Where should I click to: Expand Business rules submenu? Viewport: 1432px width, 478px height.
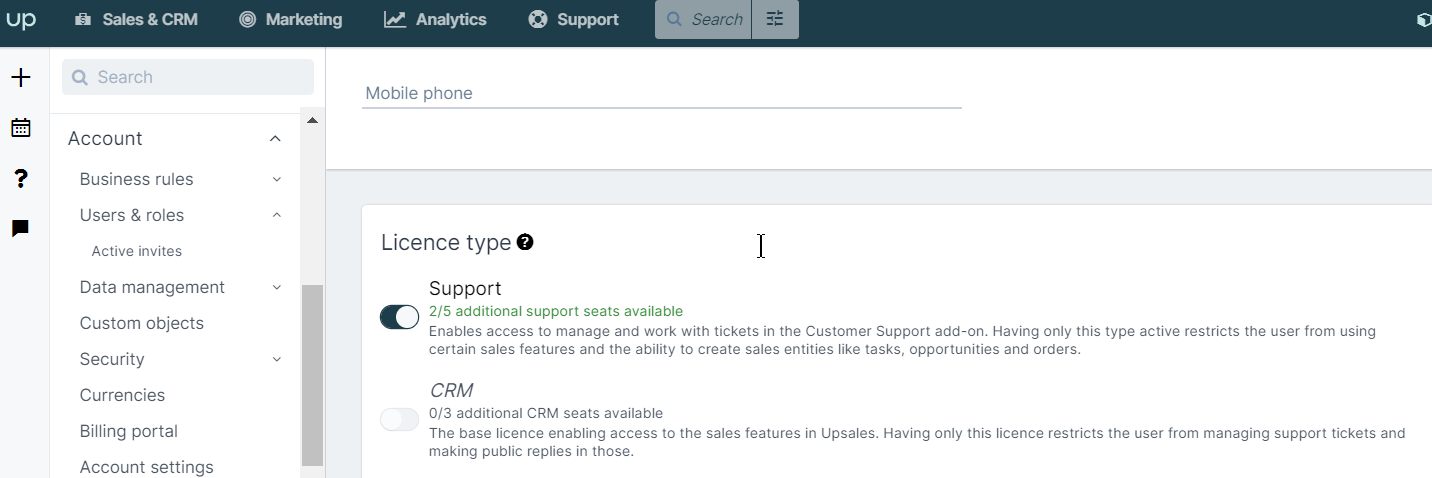(x=277, y=180)
